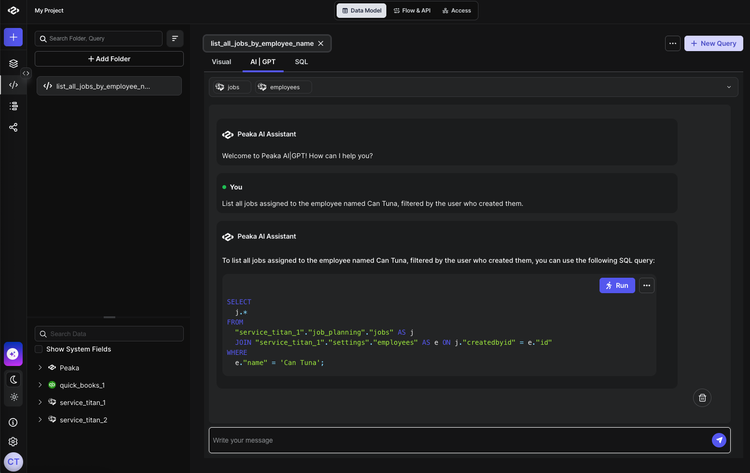
Task: Select the list_all_jobs_by_employee_n... query in the list
Action: 109,86
